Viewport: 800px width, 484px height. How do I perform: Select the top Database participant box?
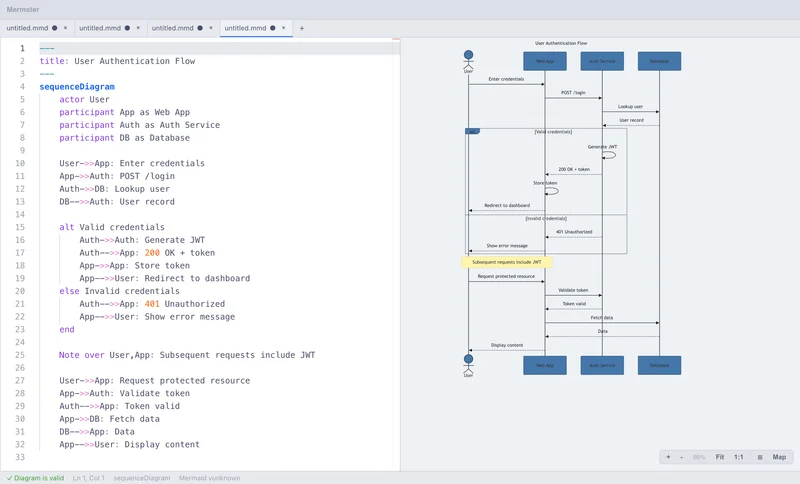(659, 61)
